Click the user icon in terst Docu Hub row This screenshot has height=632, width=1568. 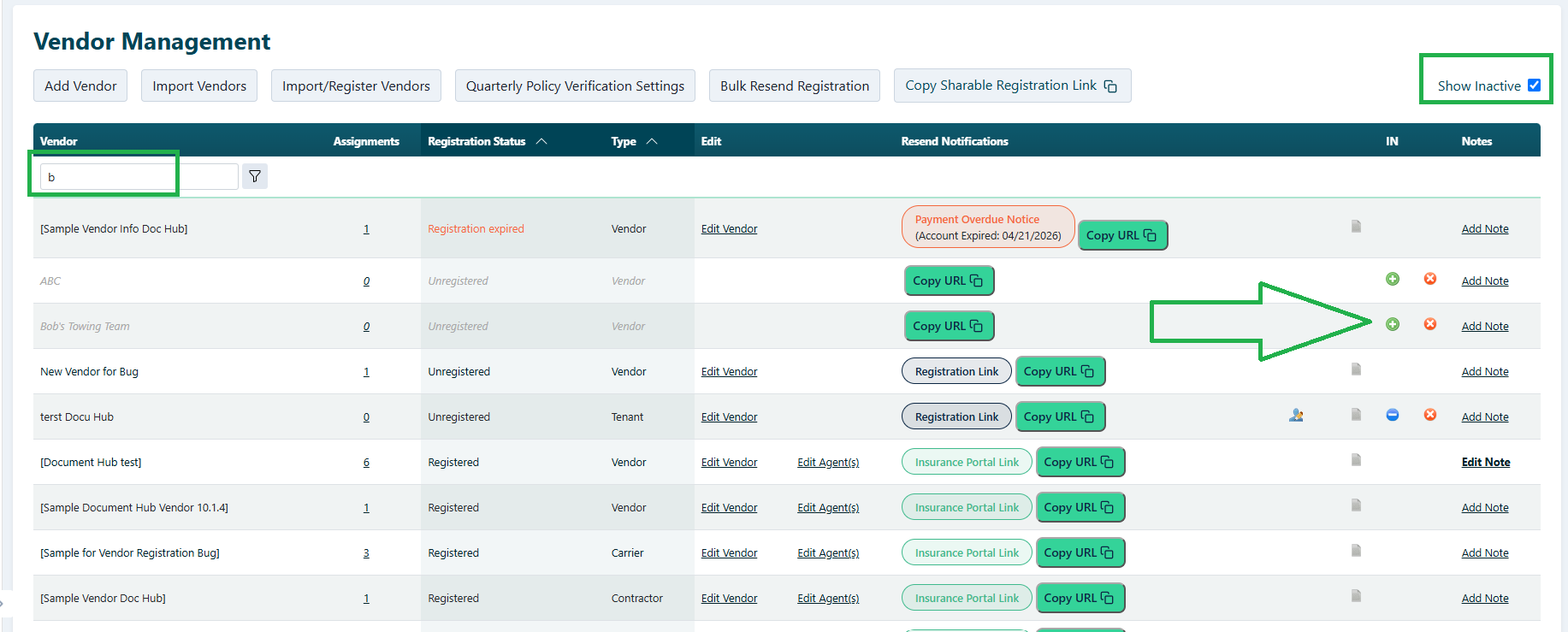[1297, 415]
